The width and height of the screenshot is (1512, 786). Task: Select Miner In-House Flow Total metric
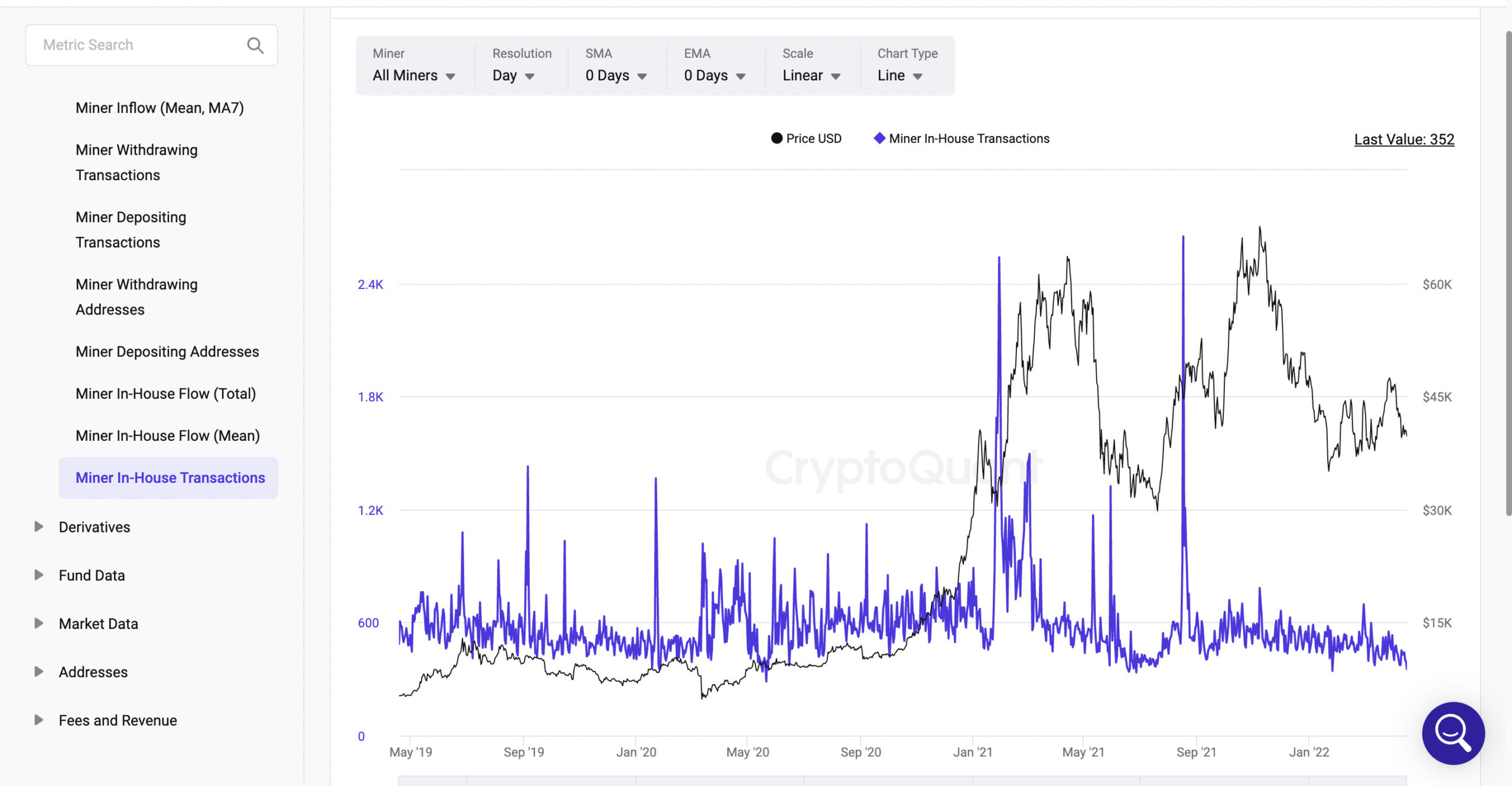165,393
